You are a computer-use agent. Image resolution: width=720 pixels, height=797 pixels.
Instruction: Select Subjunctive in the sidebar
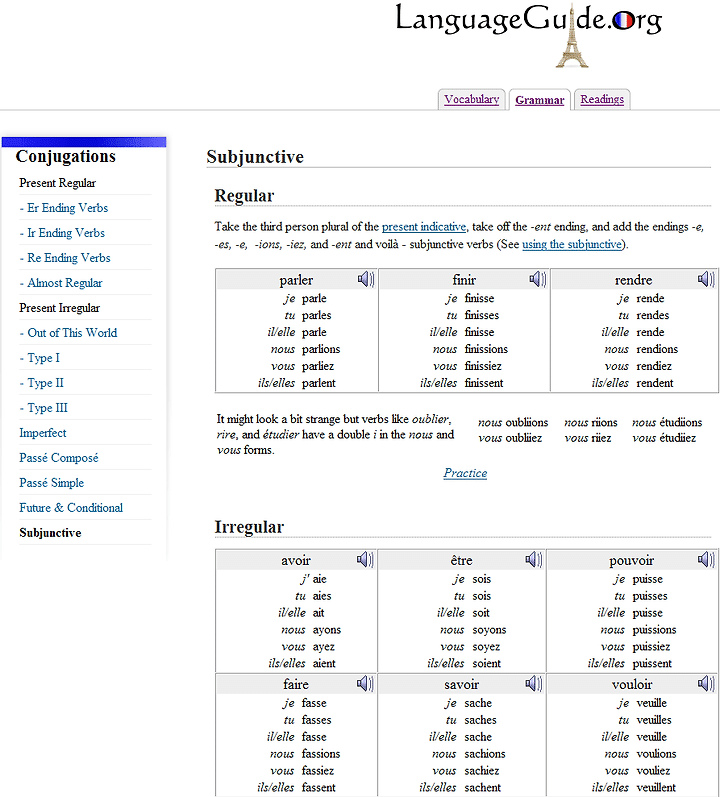click(50, 533)
